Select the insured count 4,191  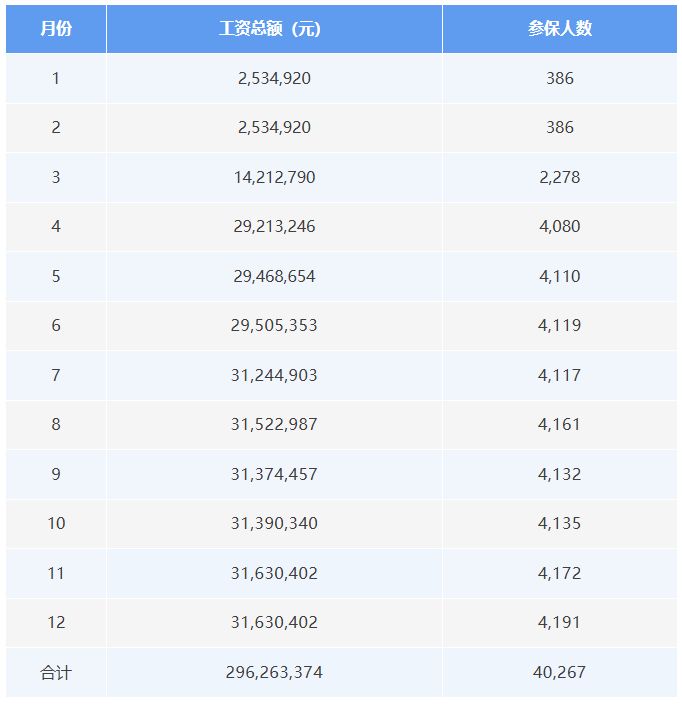point(560,623)
